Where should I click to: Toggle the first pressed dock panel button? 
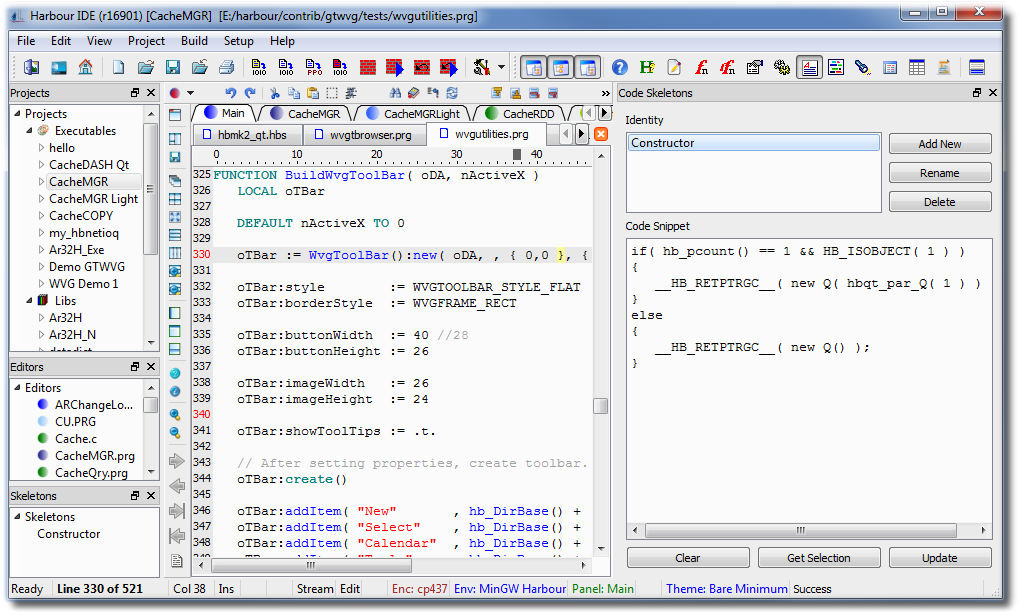(534, 67)
